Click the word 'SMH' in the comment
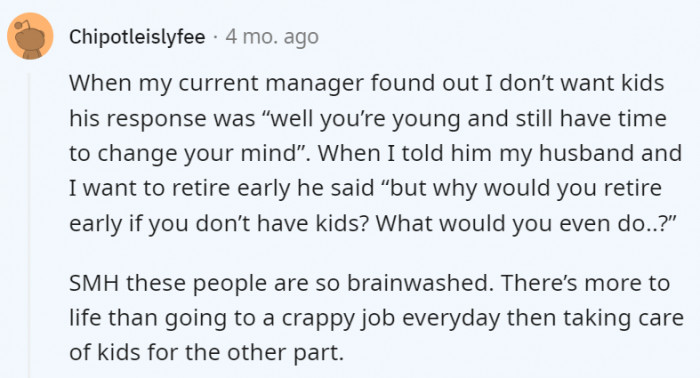The image size is (700, 378). (94, 283)
